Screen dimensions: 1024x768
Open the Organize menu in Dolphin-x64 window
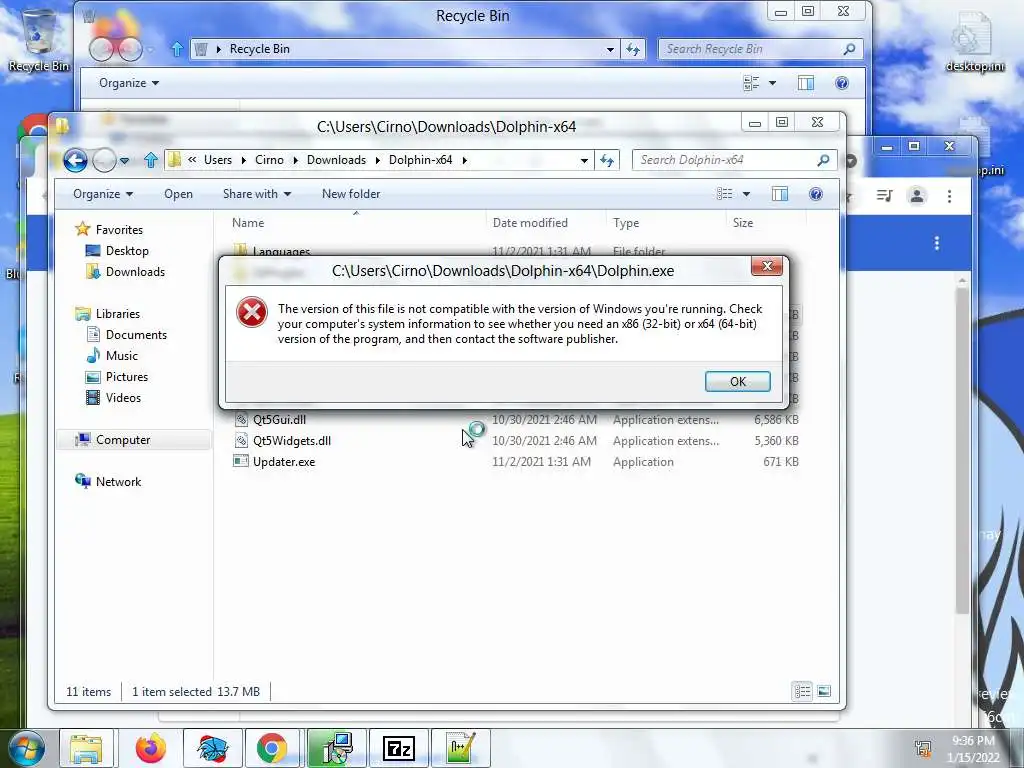point(103,194)
